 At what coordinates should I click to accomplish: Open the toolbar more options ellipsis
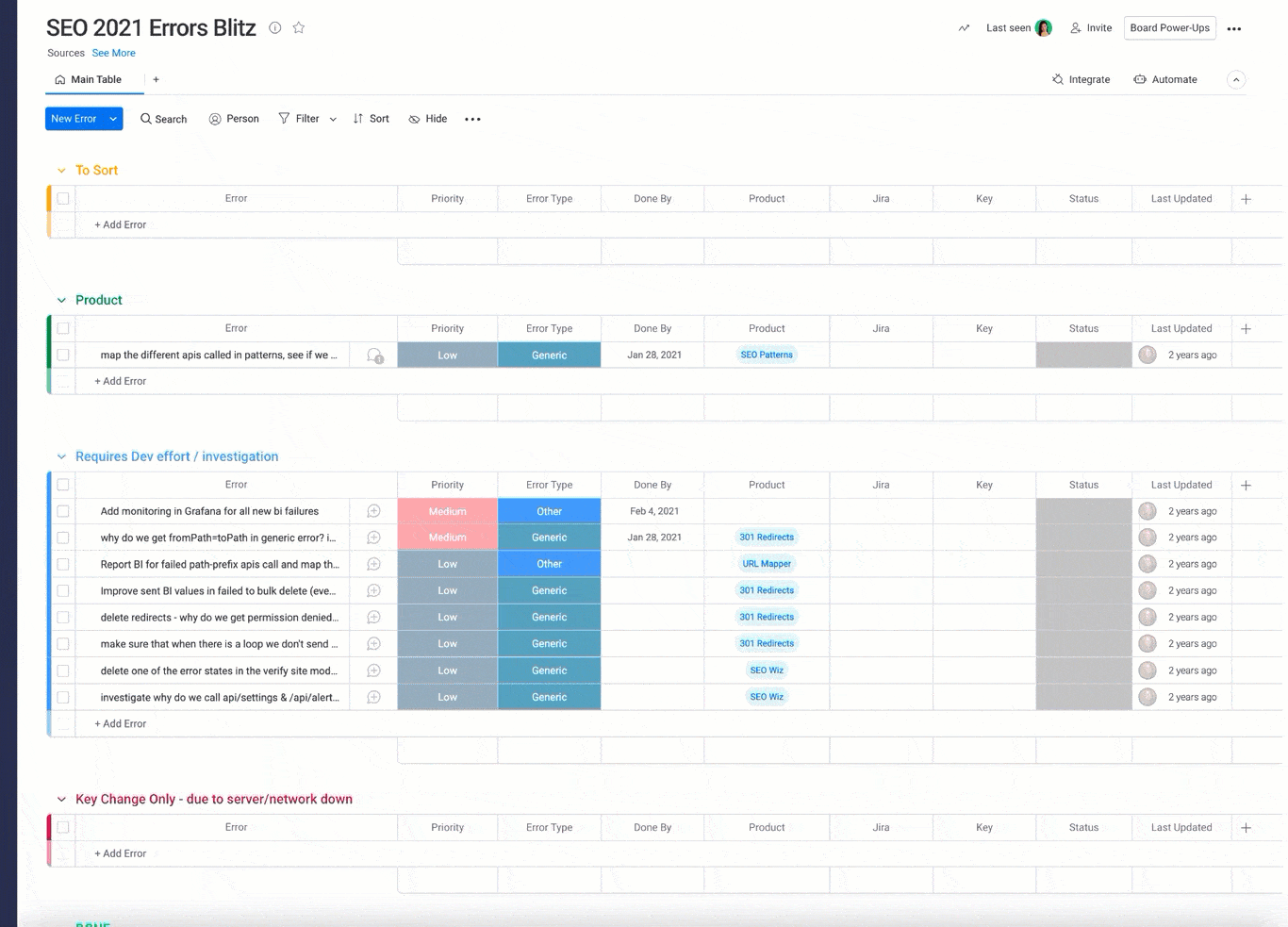coord(472,119)
